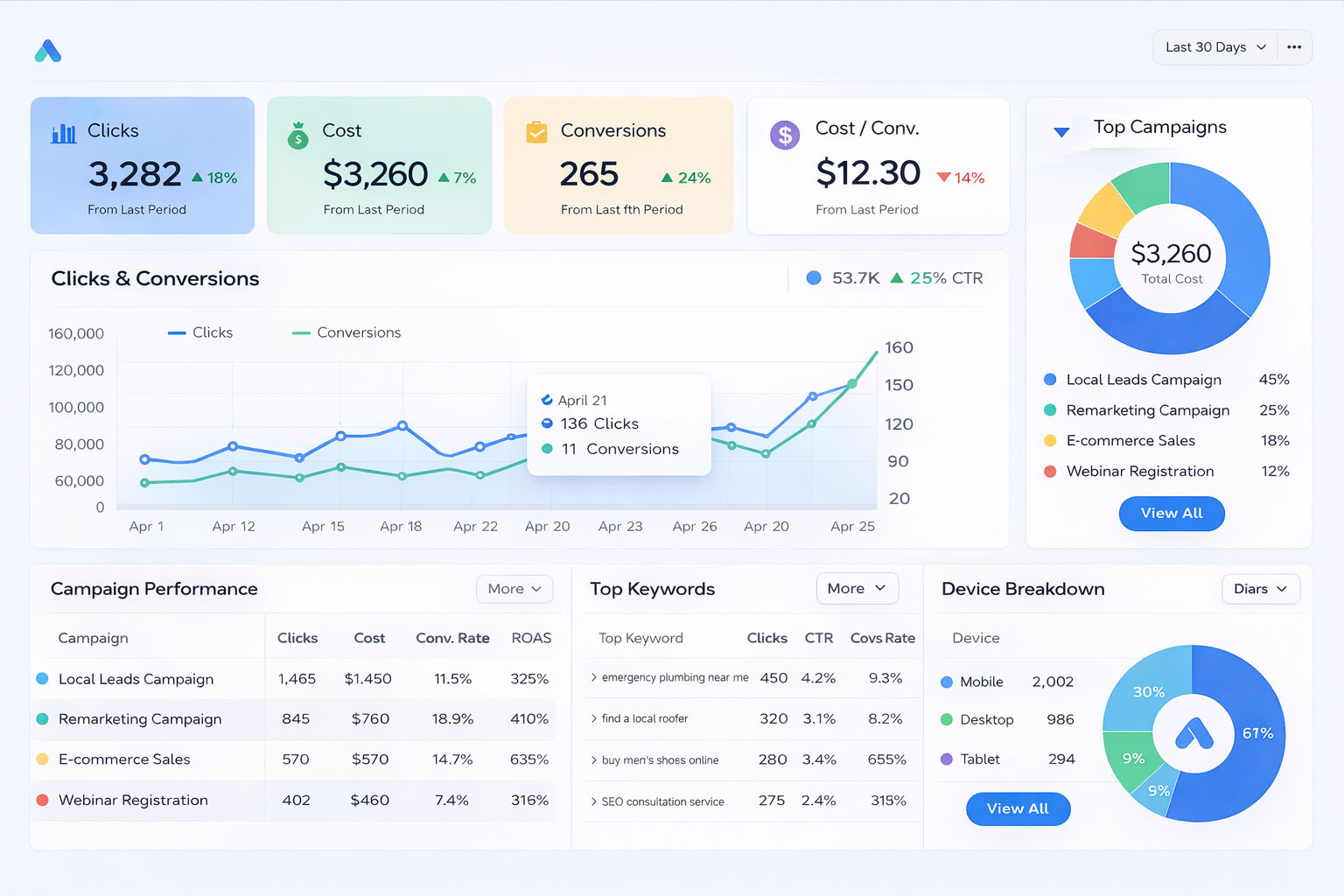The image size is (1344, 896).
Task: Click the Clicks bar chart icon
Action: point(64,133)
